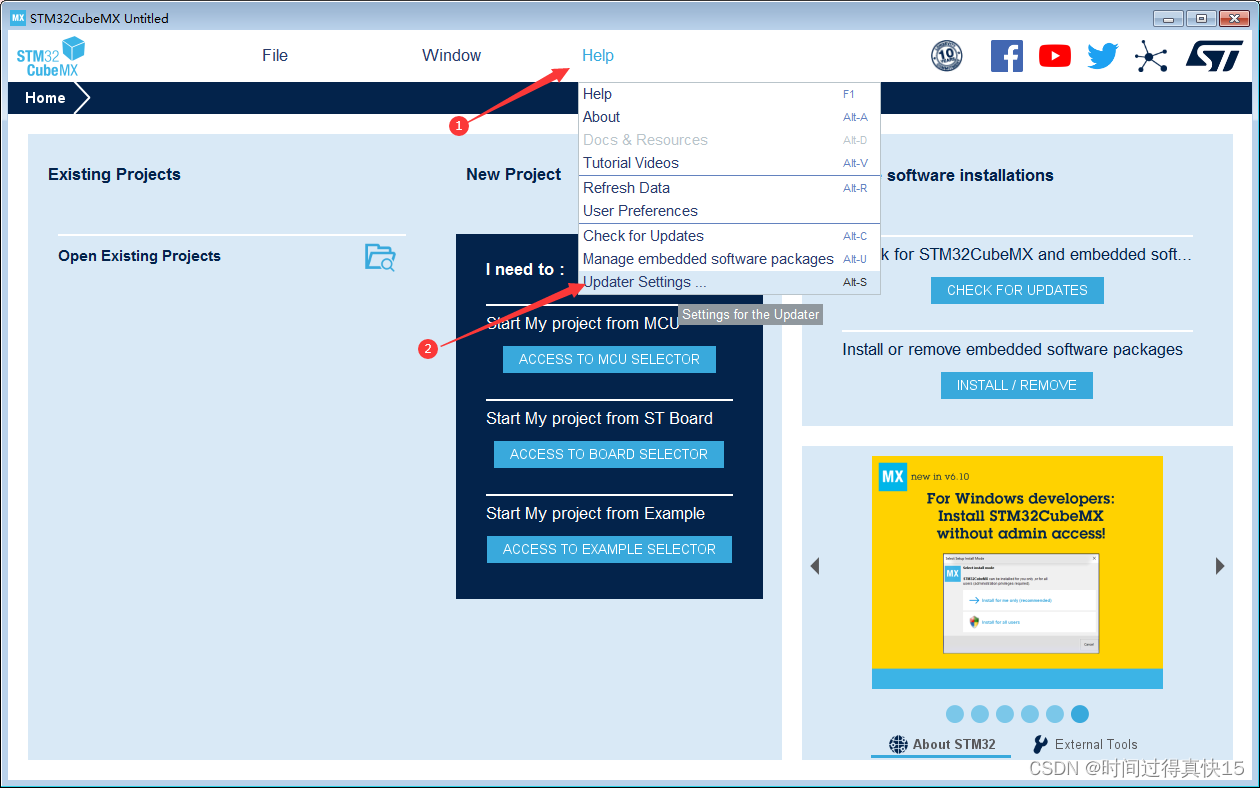1260x788 pixels.
Task: Select the third carousel dot
Action: (x=1005, y=714)
